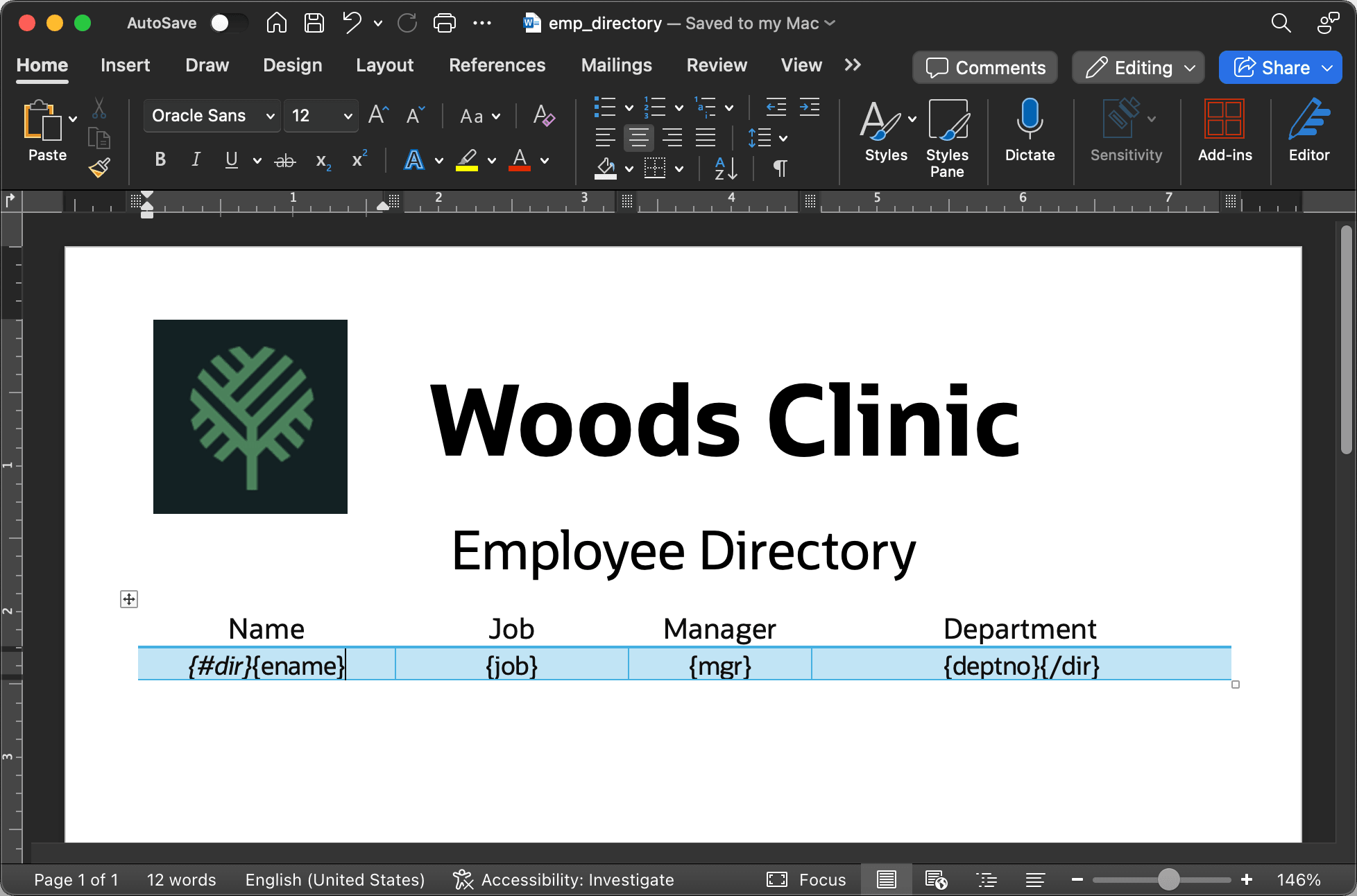Click the {job} table cell
Image resolution: width=1357 pixels, height=896 pixels.
512,665
